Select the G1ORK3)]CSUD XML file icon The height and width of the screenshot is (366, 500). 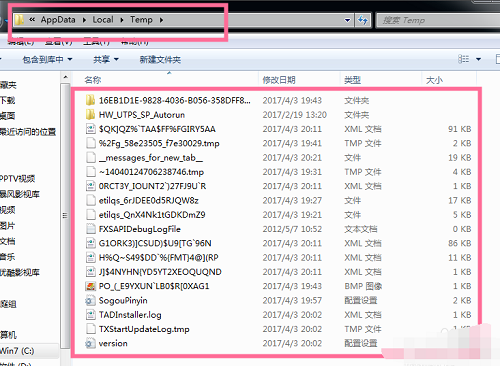pyautogui.click(x=90, y=243)
